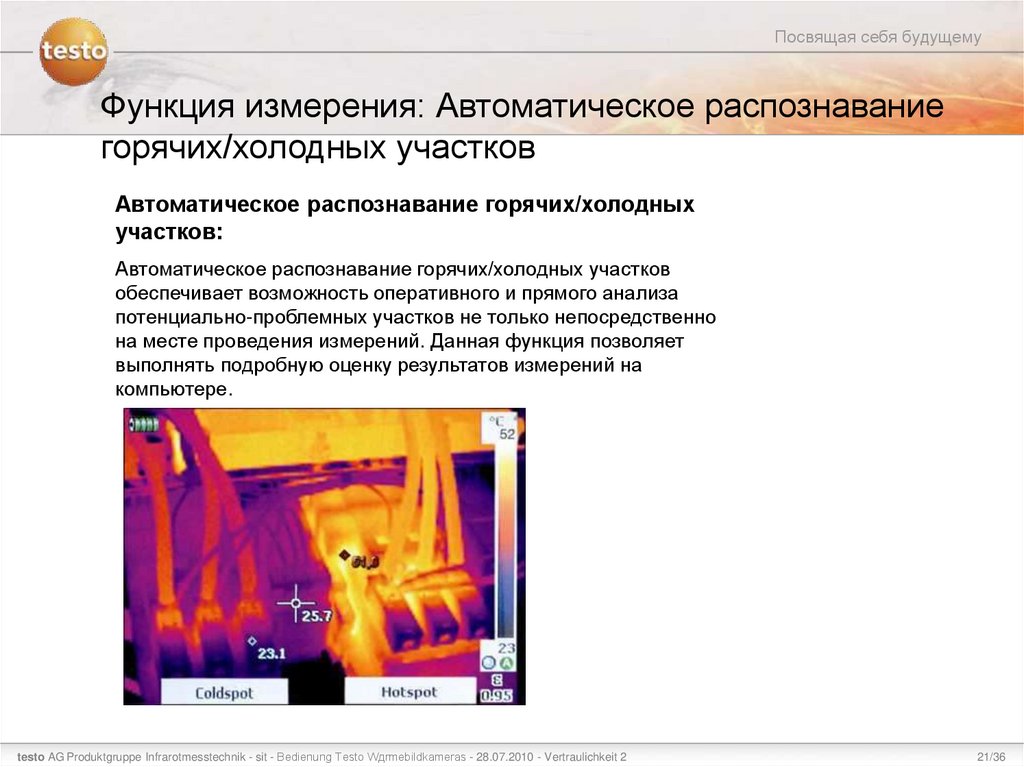This screenshot has width=1024, height=767.
Task: Click the blue circle icon beside A
Action: point(489,663)
